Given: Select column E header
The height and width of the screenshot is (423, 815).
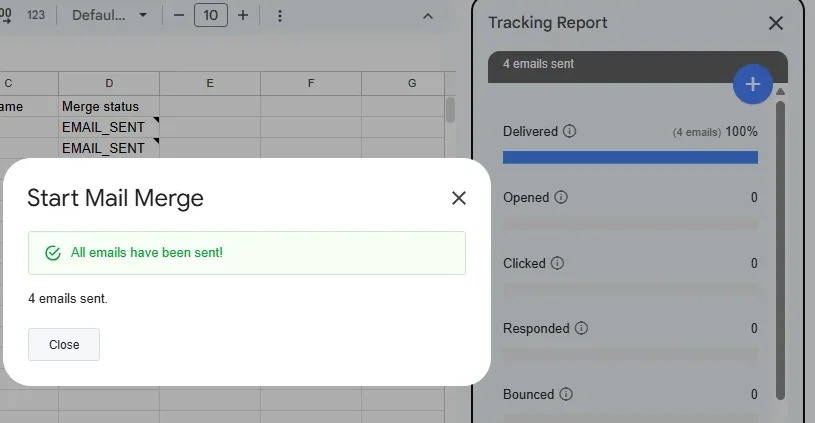Looking at the screenshot, I should click(x=210, y=83).
